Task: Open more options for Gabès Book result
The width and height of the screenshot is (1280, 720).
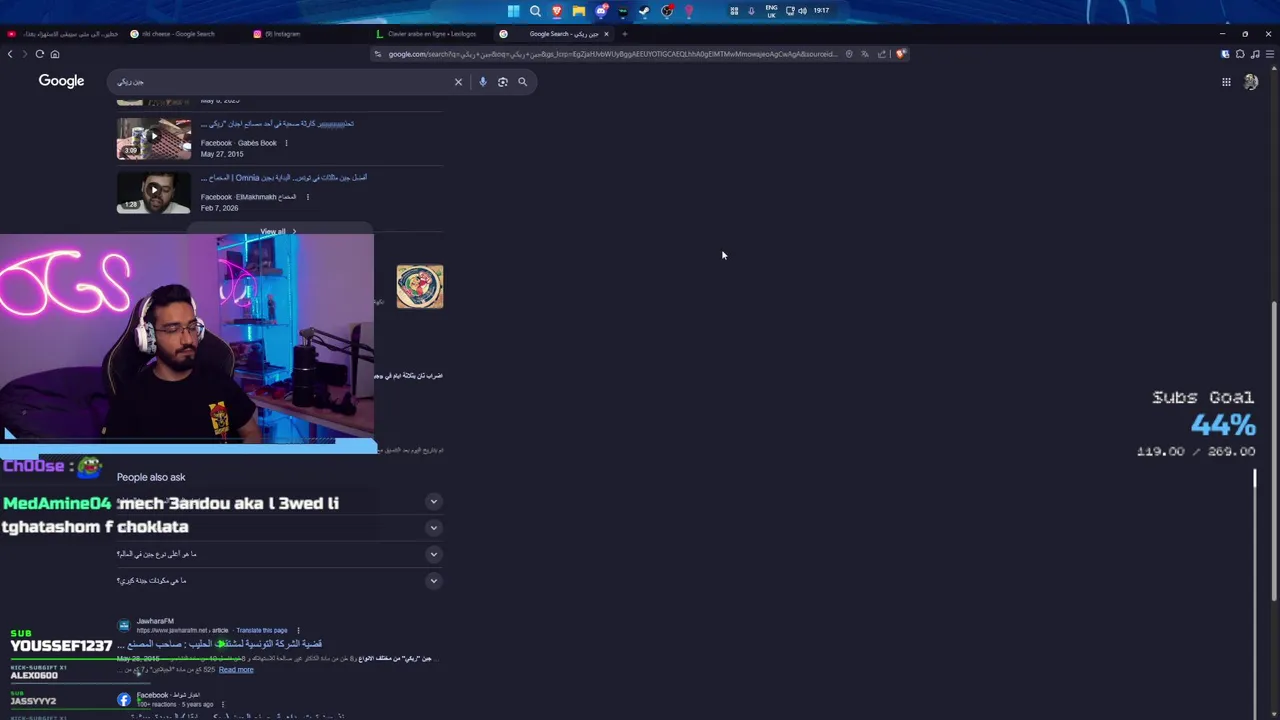Action: (286, 143)
